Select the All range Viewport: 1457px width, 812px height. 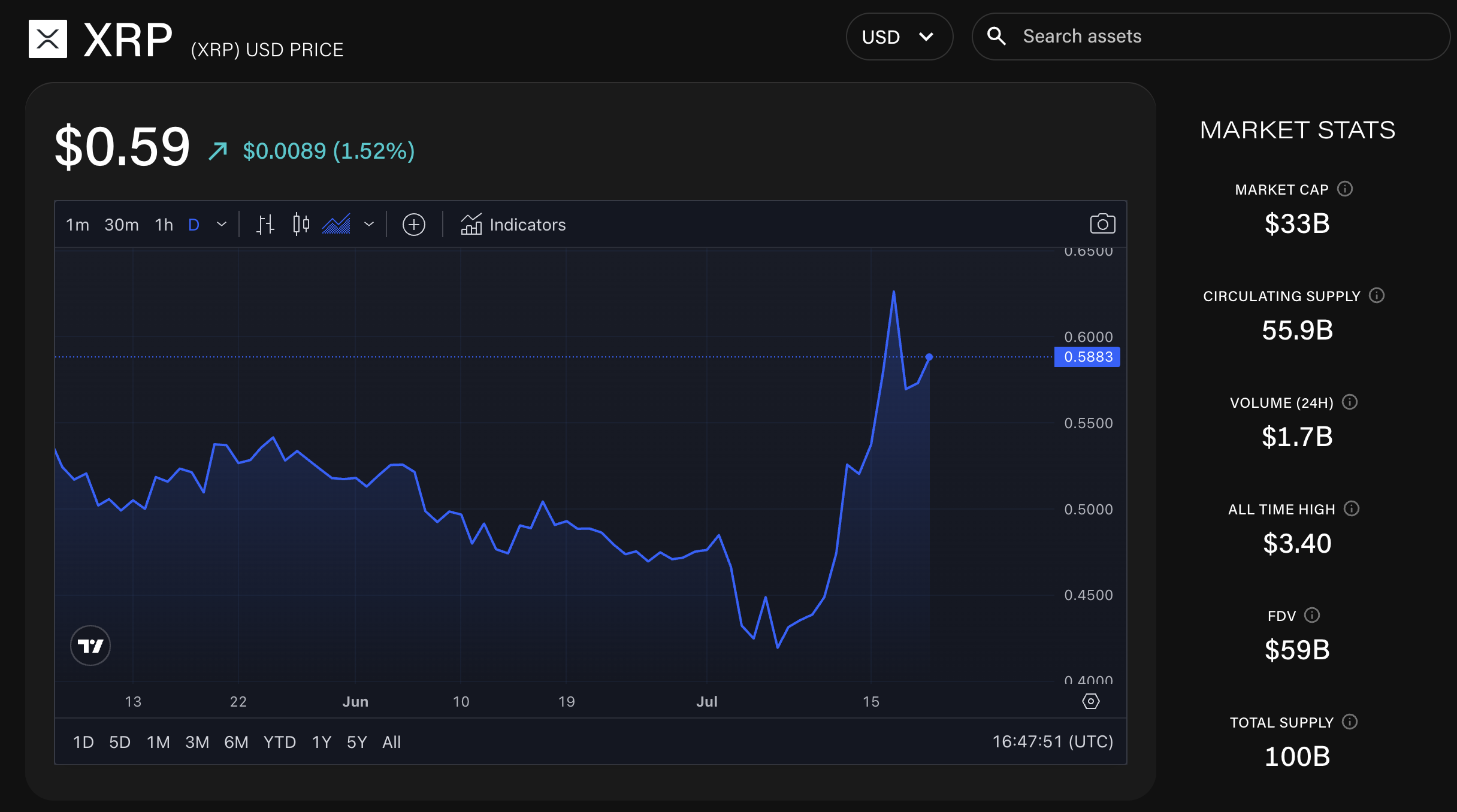392,743
